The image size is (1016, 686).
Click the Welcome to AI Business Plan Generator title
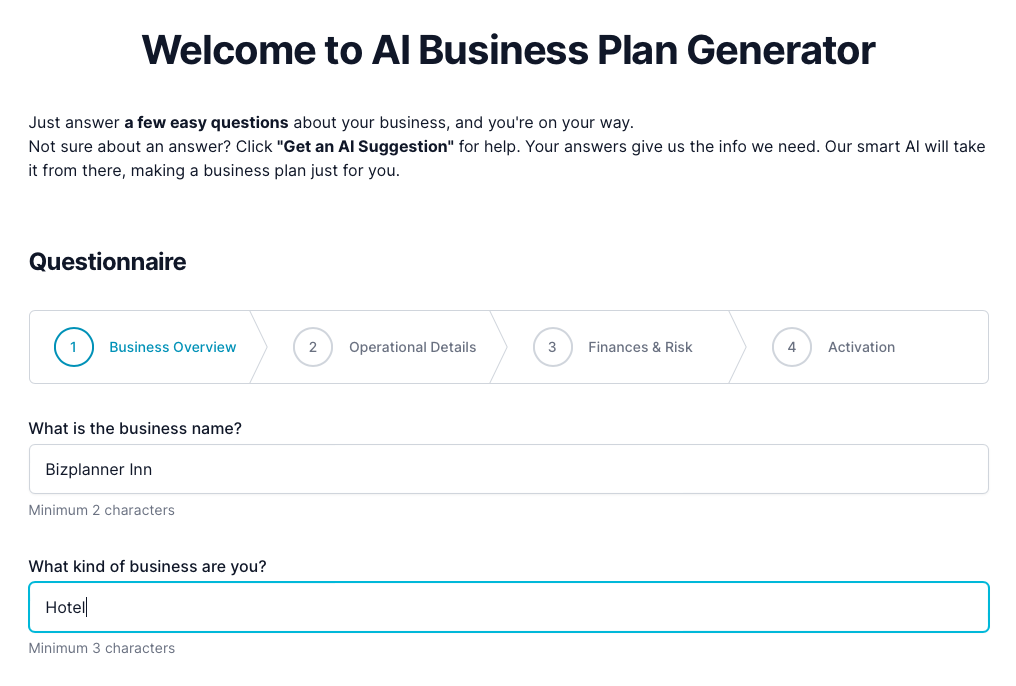tap(508, 49)
